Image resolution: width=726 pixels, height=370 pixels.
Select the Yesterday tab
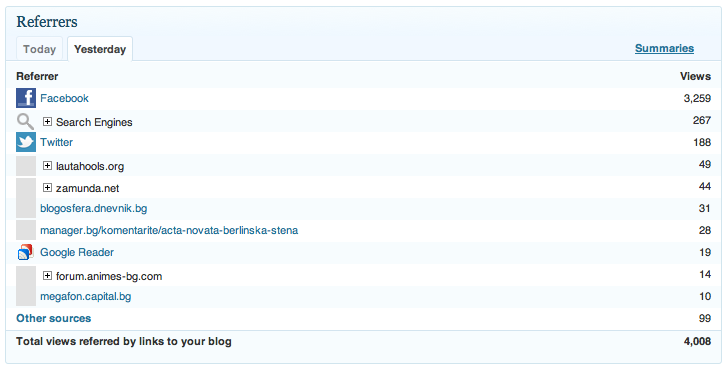click(100, 49)
